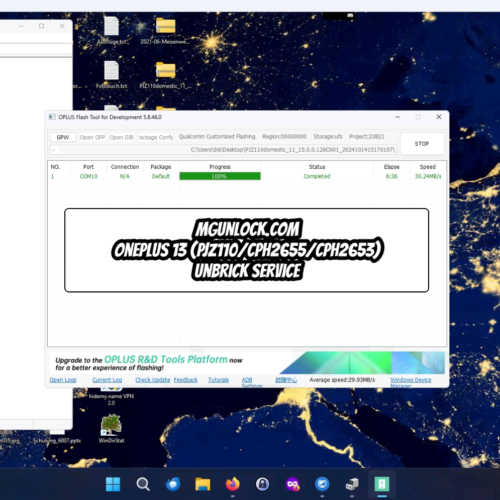Click the Check Update link
500x500 pixels.
click(x=153, y=380)
